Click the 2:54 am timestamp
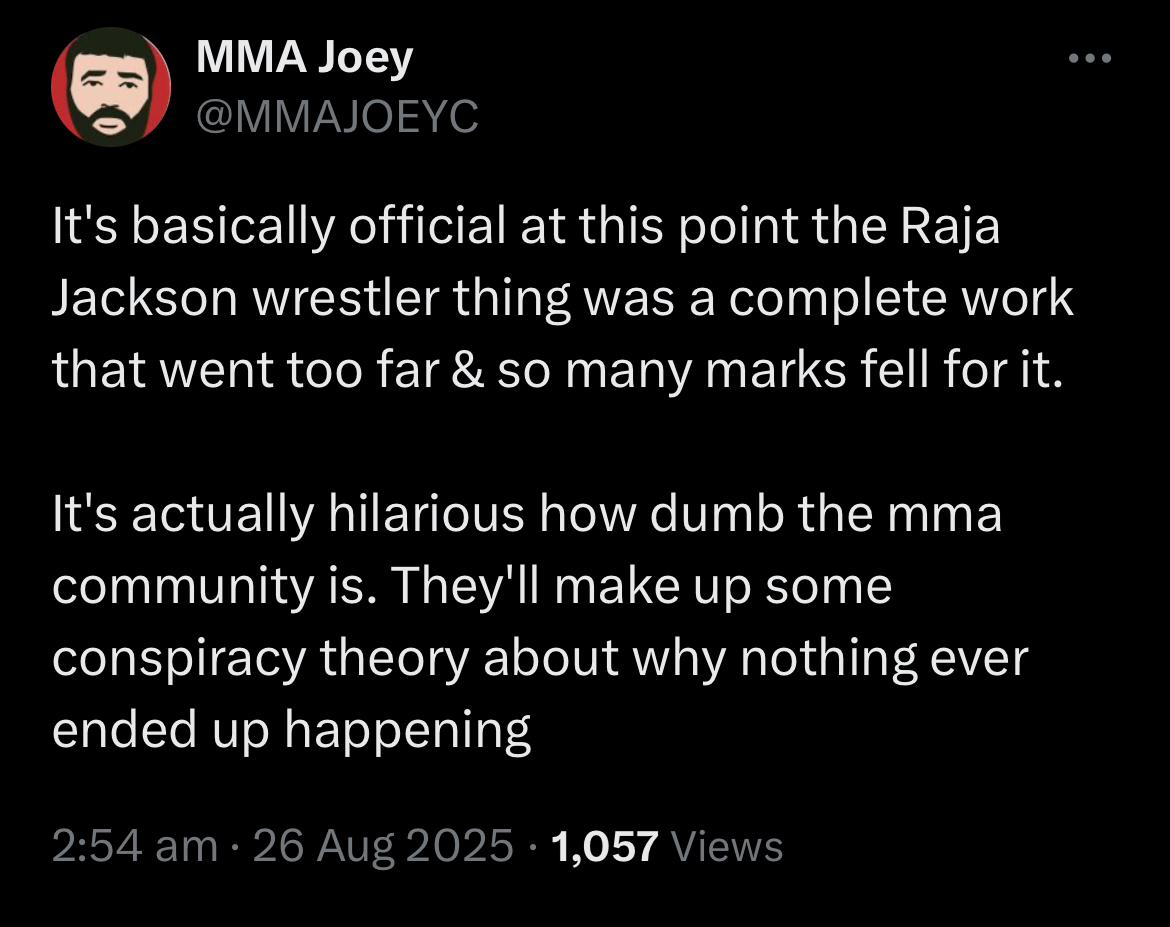Screen dimensions: 1170x927 [134, 846]
